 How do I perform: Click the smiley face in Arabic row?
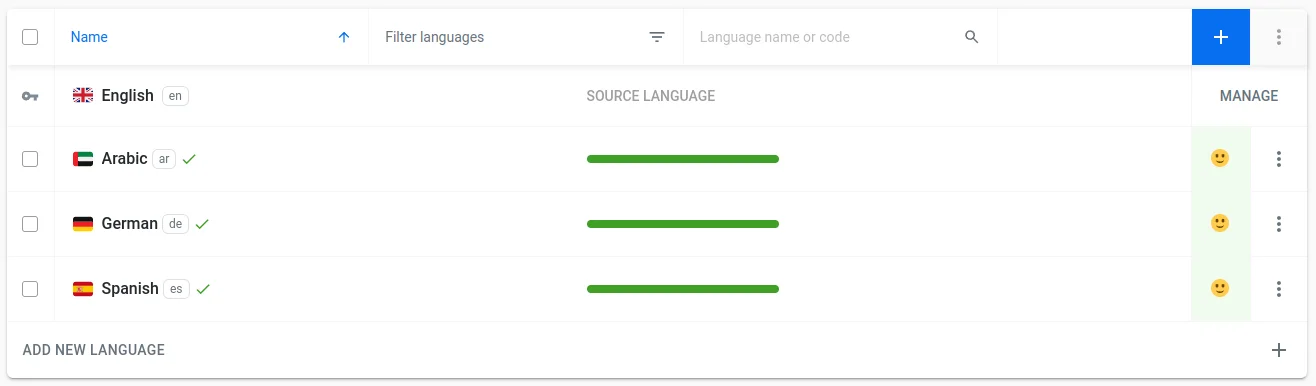tap(1220, 158)
